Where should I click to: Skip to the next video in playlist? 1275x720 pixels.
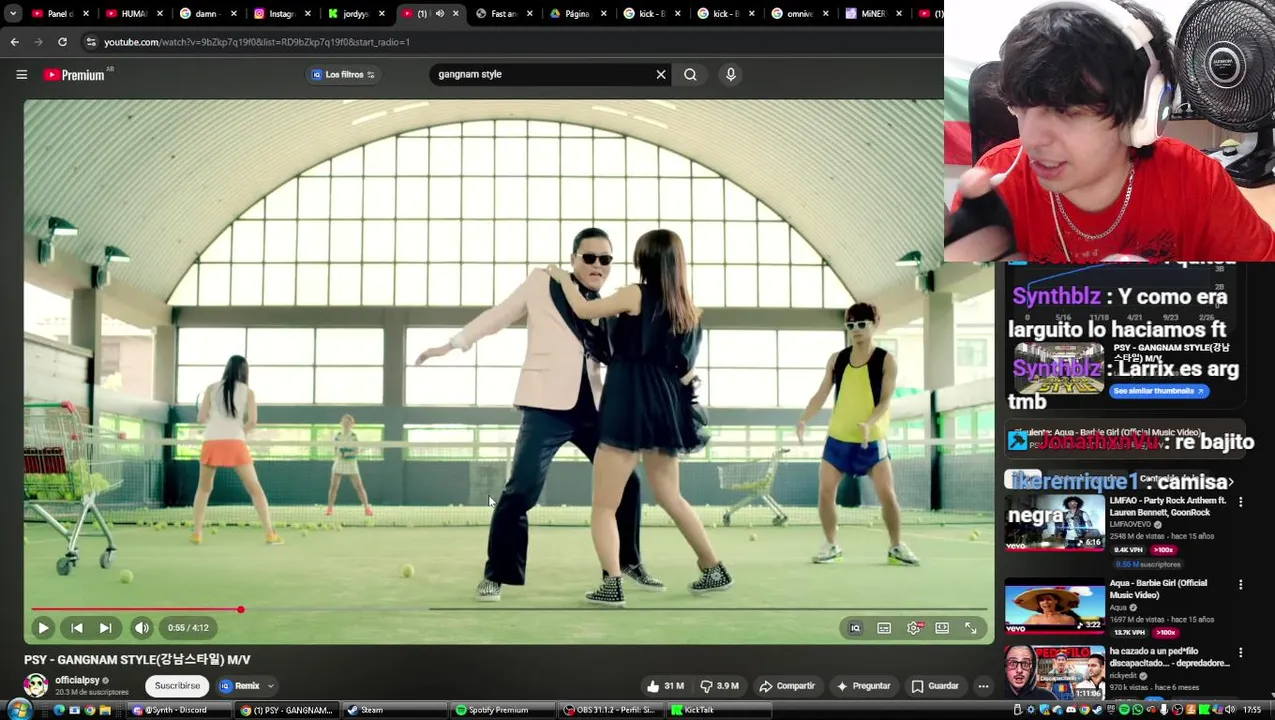(x=106, y=628)
